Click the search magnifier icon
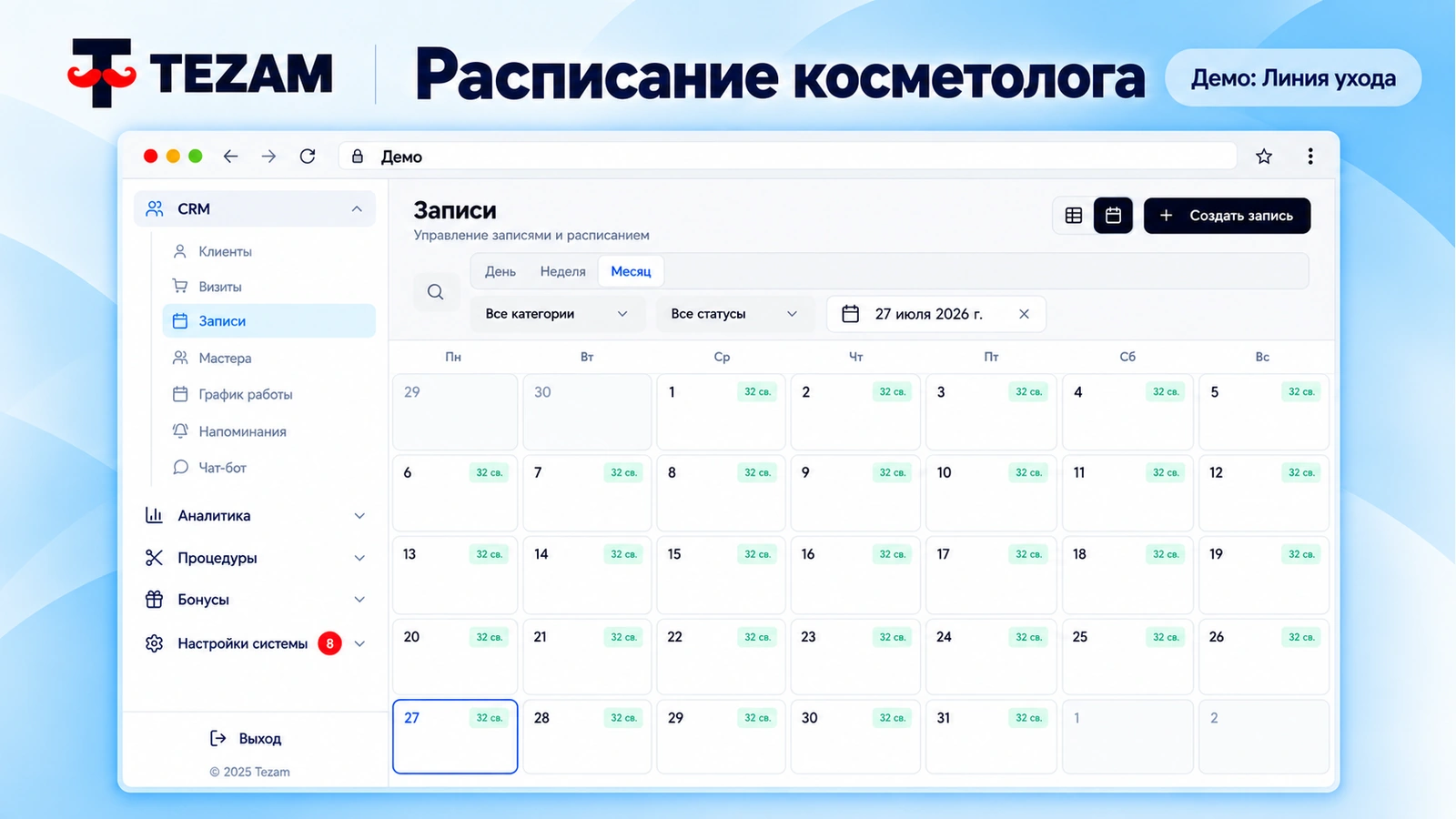The height and width of the screenshot is (819, 1456). point(436,292)
